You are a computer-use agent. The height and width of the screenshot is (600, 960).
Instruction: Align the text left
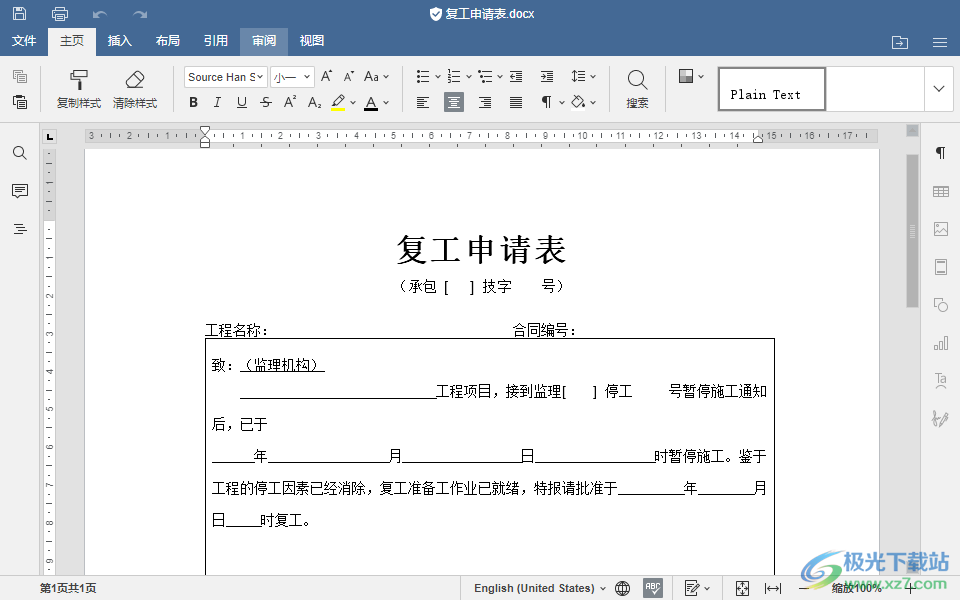pyautogui.click(x=422, y=102)
